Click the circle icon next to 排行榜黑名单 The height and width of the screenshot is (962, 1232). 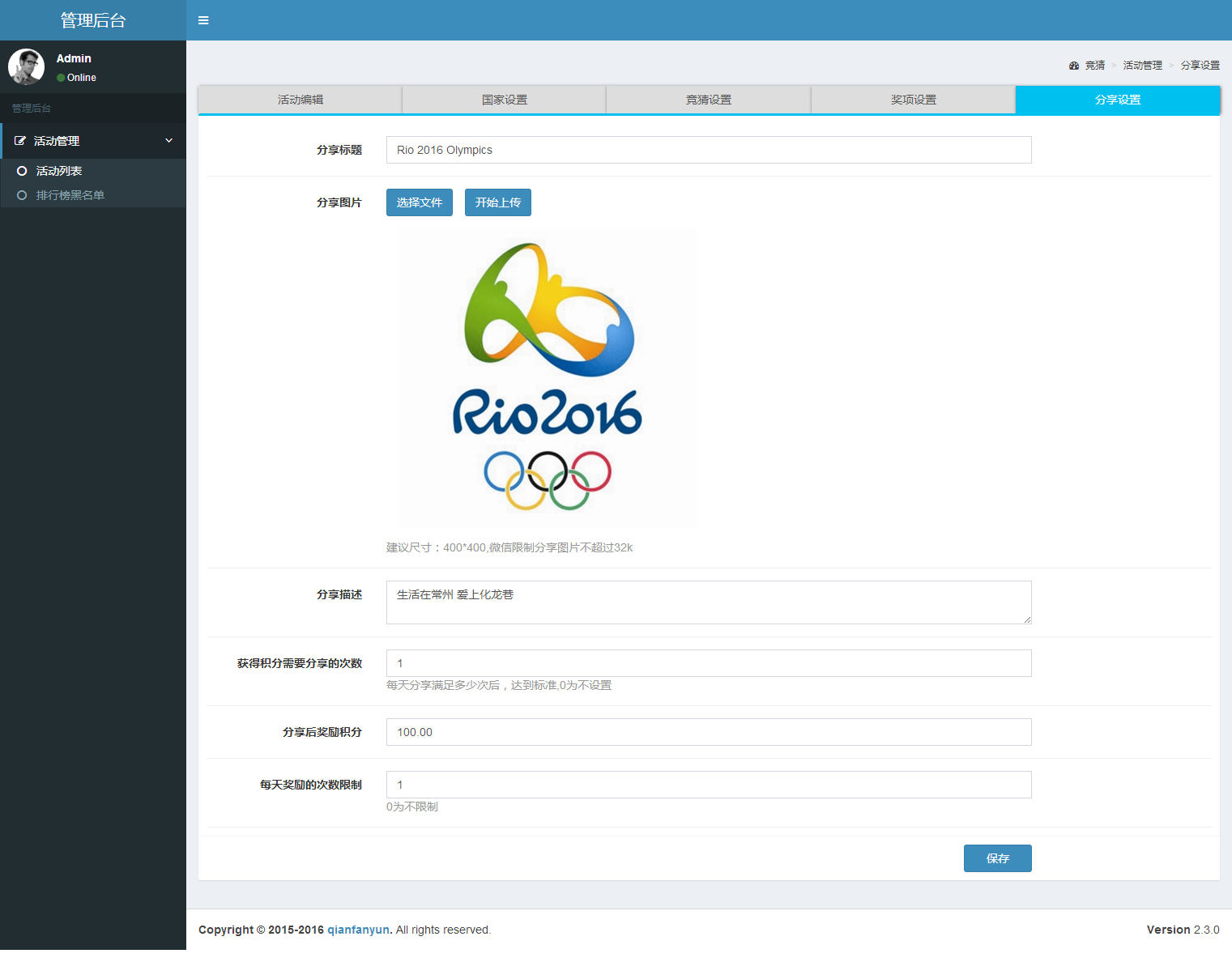(x=22, y=195)
